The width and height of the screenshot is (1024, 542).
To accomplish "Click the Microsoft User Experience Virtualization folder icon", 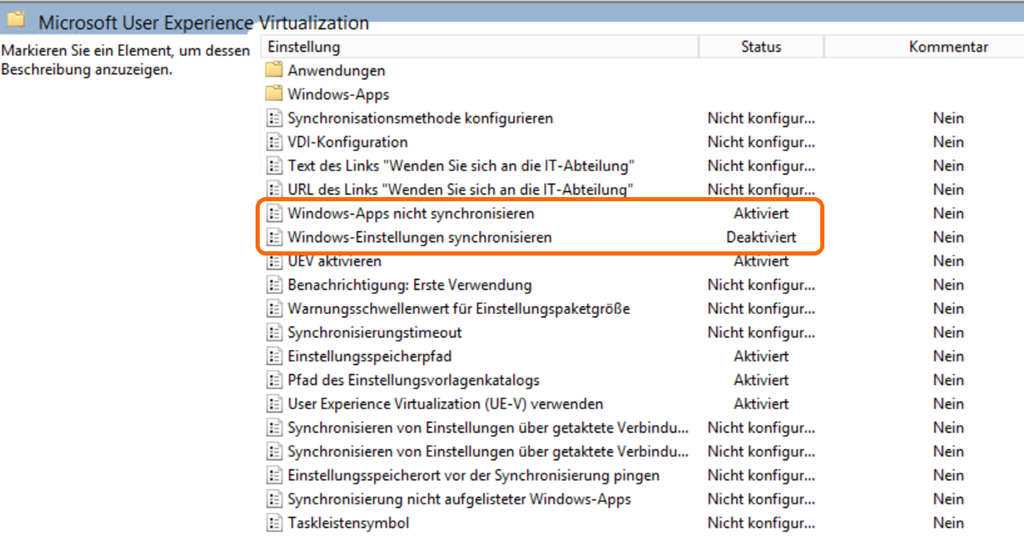I will (x=17, y=21).
